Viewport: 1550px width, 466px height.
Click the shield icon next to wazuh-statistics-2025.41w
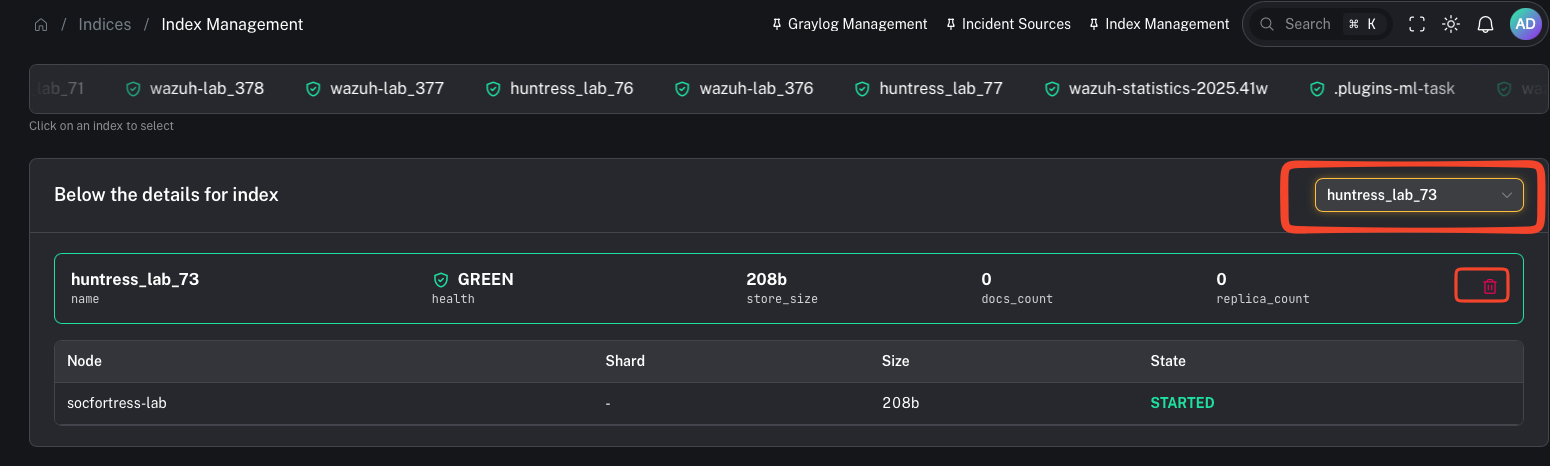click(x=1051, y=89)
